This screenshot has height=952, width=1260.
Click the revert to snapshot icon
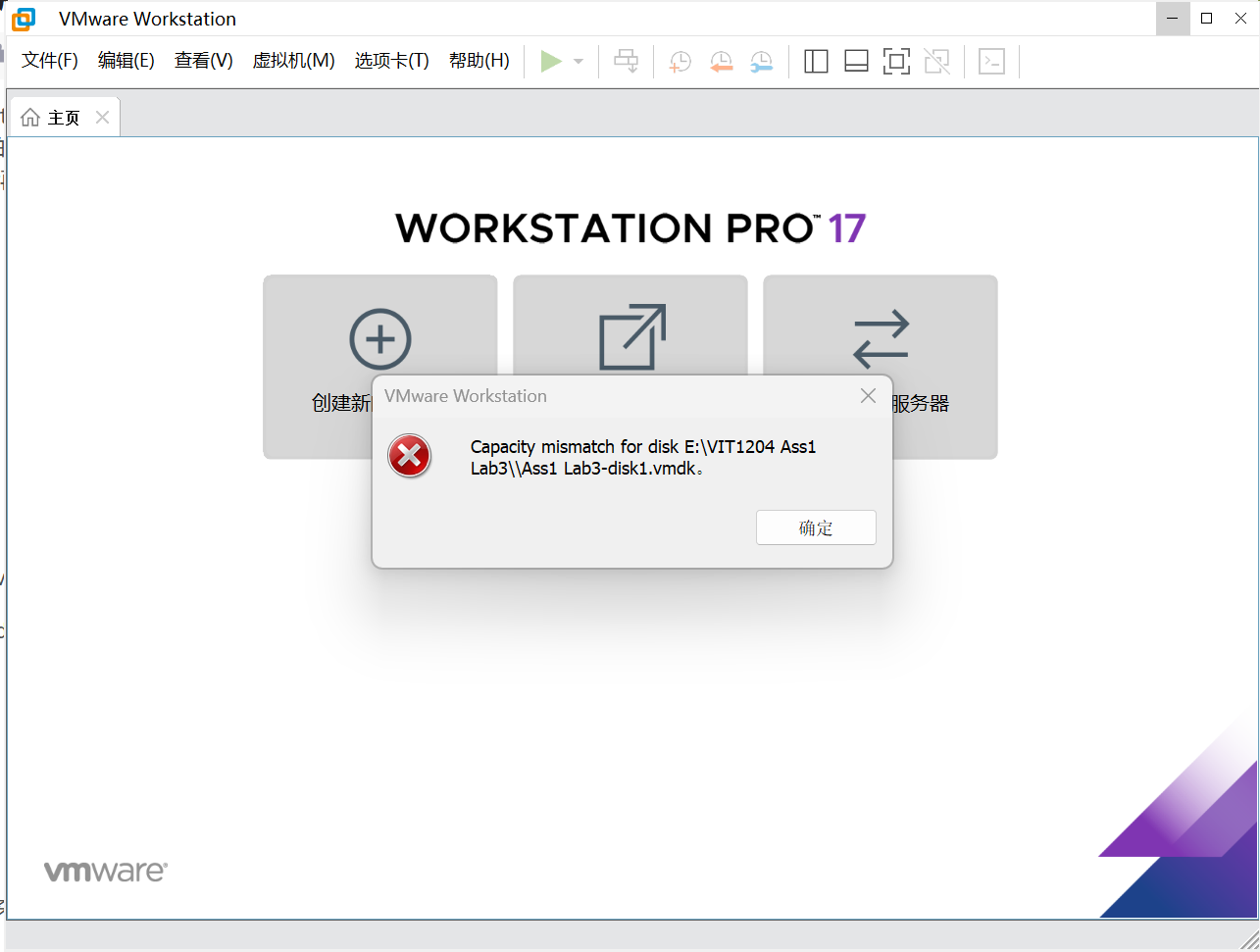tap(721, 62)
